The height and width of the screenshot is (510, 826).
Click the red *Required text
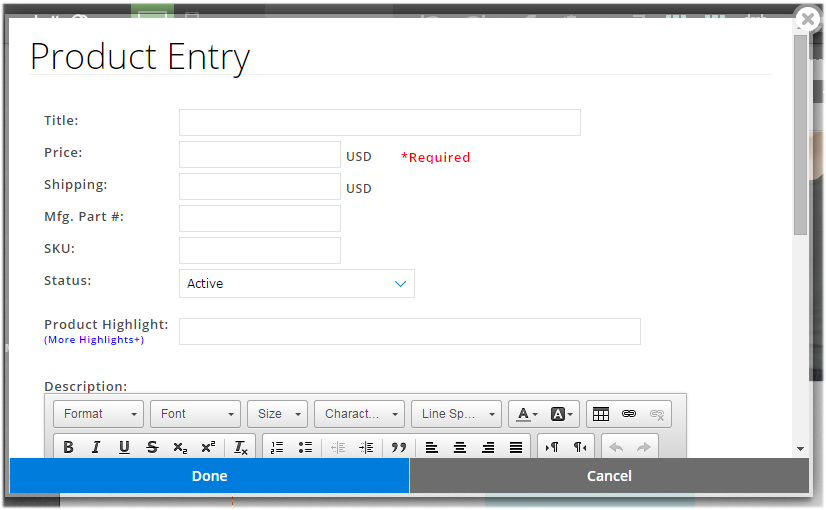tap(436, 158)
